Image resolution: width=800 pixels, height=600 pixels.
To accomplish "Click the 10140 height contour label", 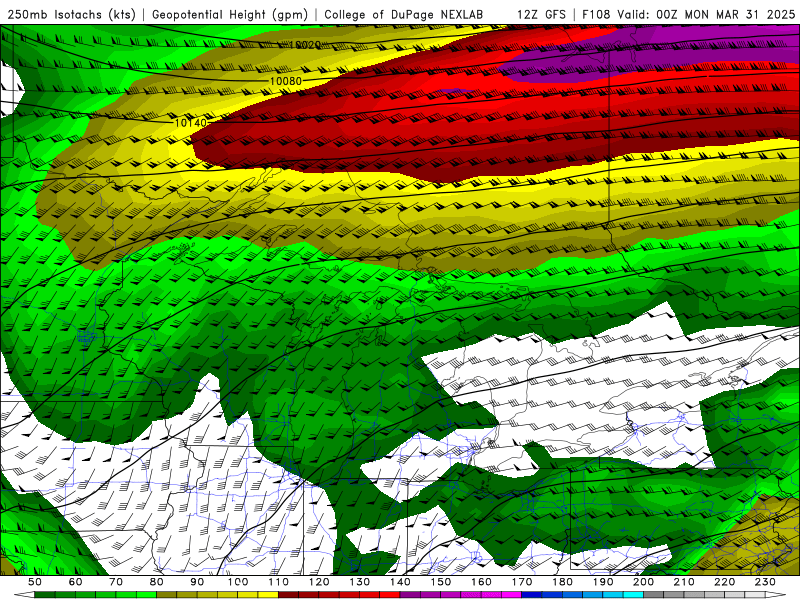I will coord(191,123).
